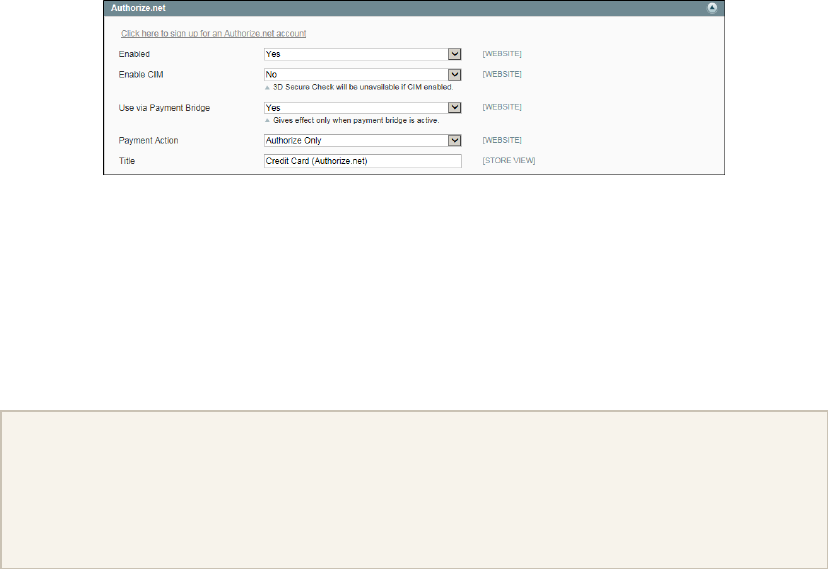828x569 pixels.
Task: Click the Use via Payment Bridge label
Action: tap(164, 108)
